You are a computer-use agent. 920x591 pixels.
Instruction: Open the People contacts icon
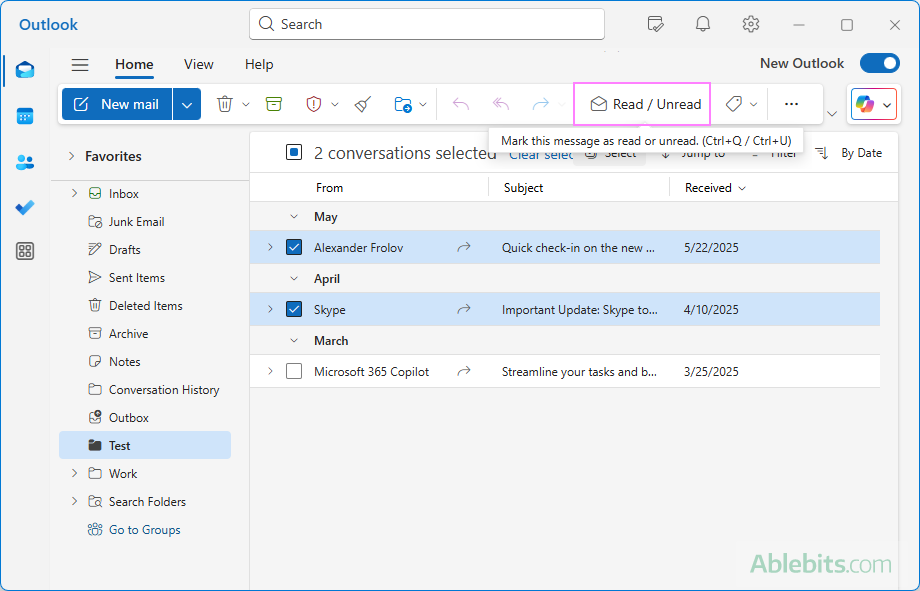[25, 162]
